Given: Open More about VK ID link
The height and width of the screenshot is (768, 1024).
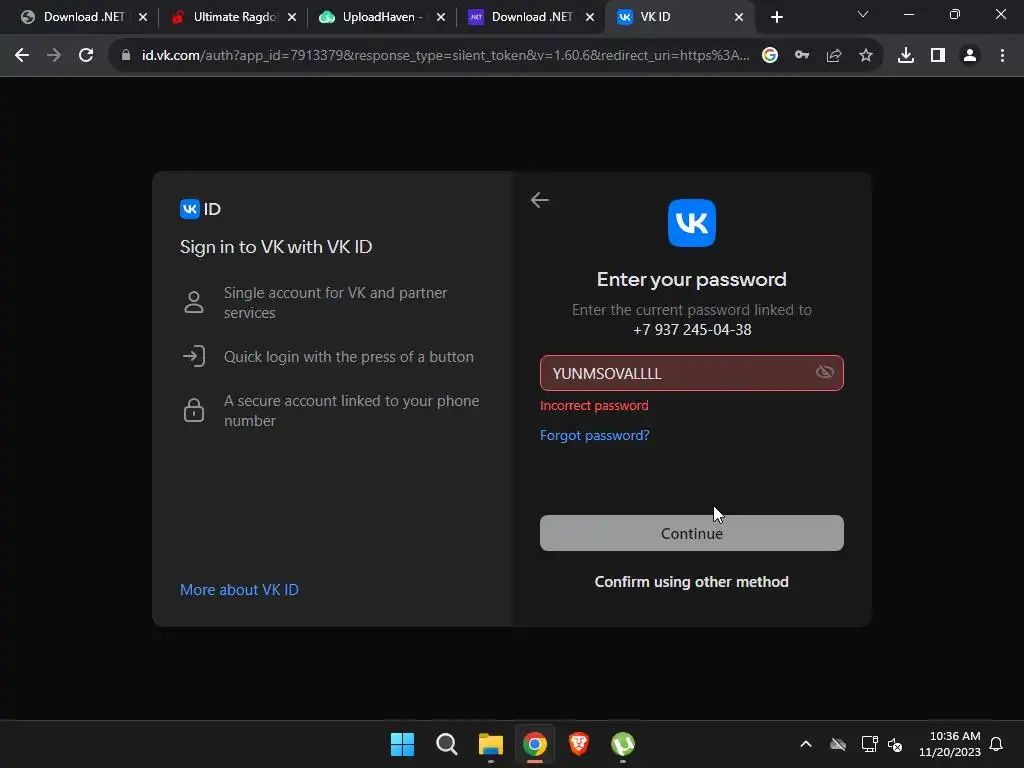Looking at the screenshot, I should (x=239, y=590).
